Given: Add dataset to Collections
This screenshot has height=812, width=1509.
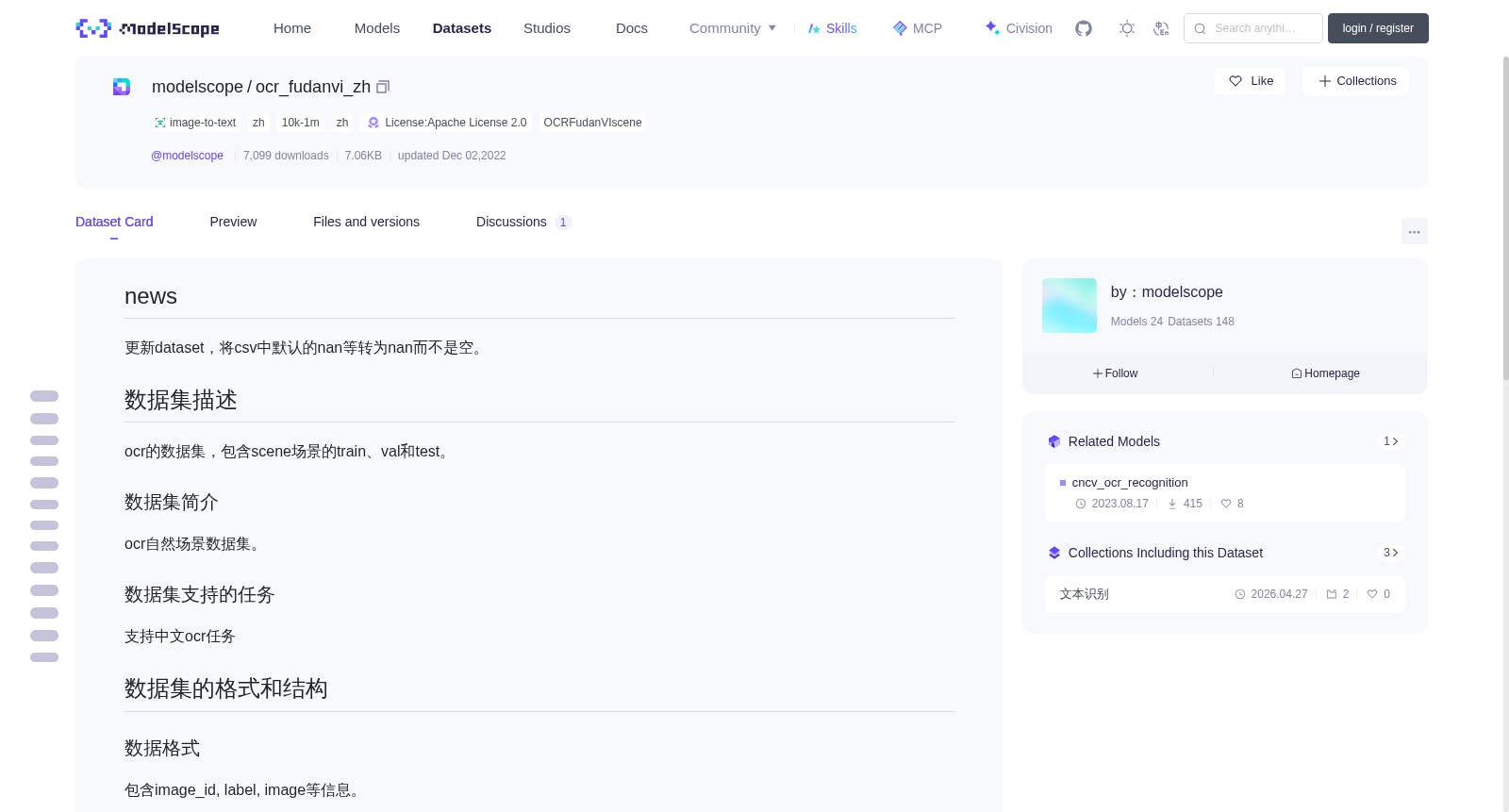Looking at the screenshot, I should [1356, 81].
